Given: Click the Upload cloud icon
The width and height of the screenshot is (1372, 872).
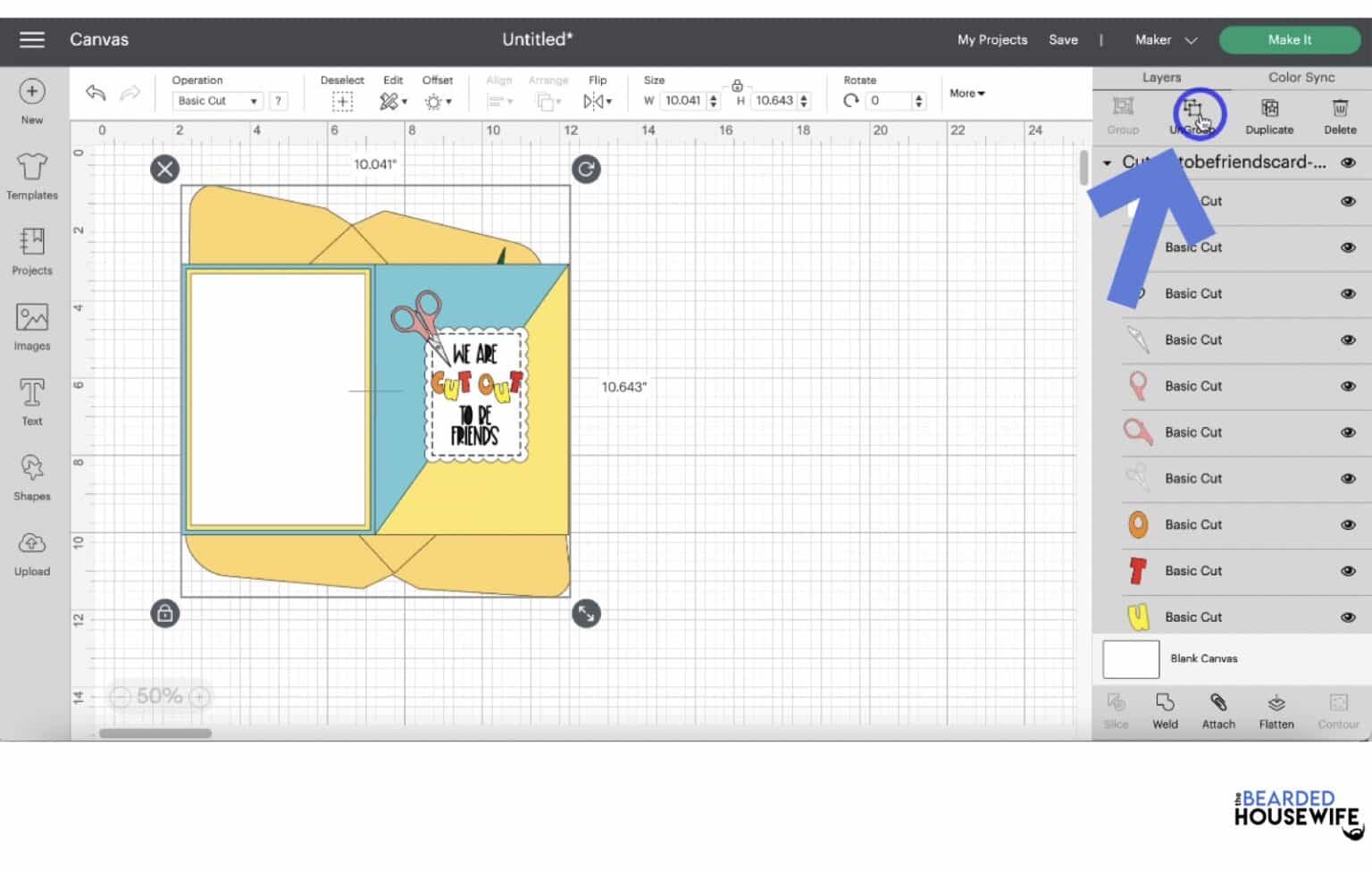Looking at the screenshot, I should [x=32, y=543].
